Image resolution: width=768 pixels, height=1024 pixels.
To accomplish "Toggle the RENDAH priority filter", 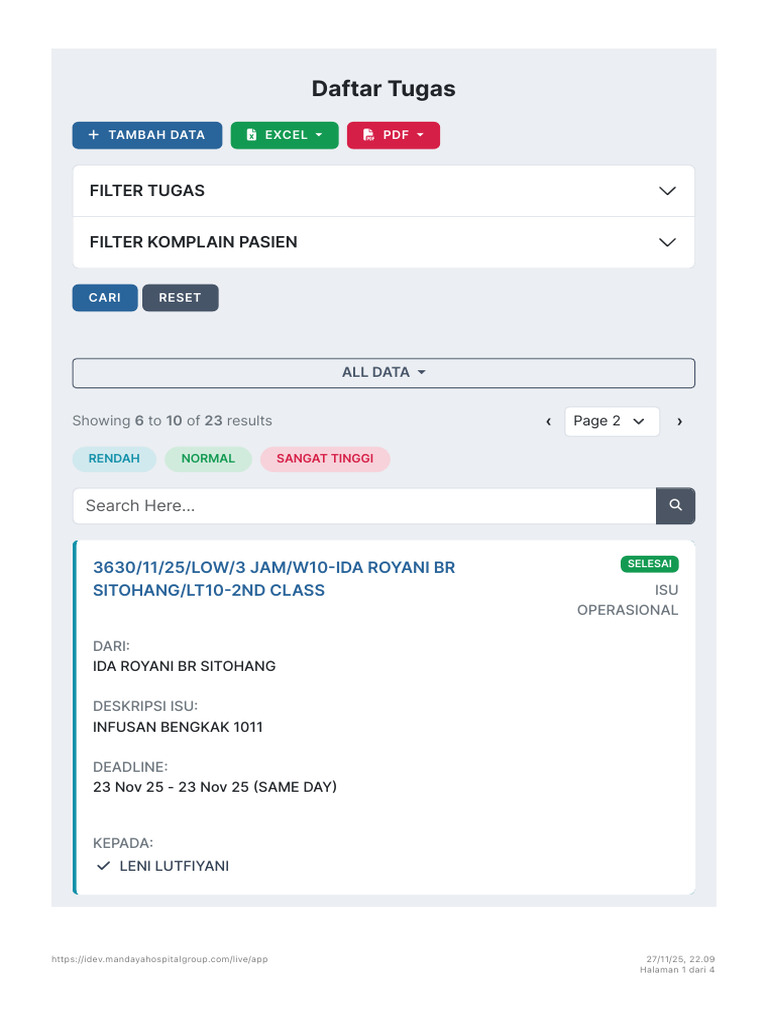I will tap(114, 458).
